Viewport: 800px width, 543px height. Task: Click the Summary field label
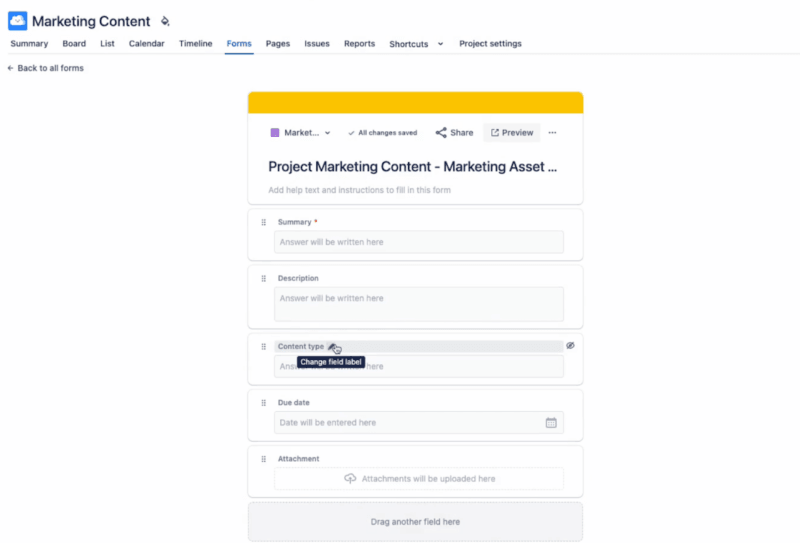[294, 223]
